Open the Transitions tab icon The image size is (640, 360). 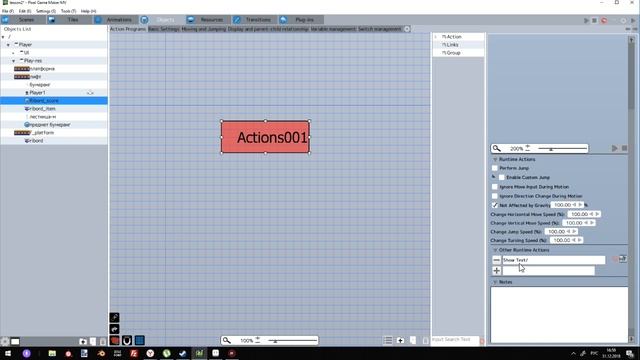(237, 20)
